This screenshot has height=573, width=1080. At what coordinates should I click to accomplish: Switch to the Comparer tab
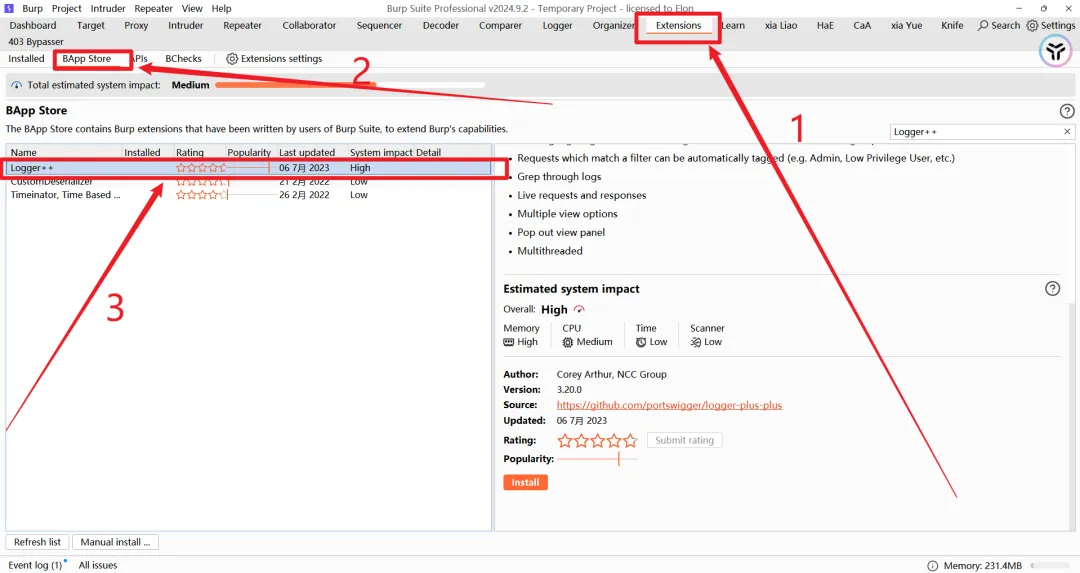point(501,25)
